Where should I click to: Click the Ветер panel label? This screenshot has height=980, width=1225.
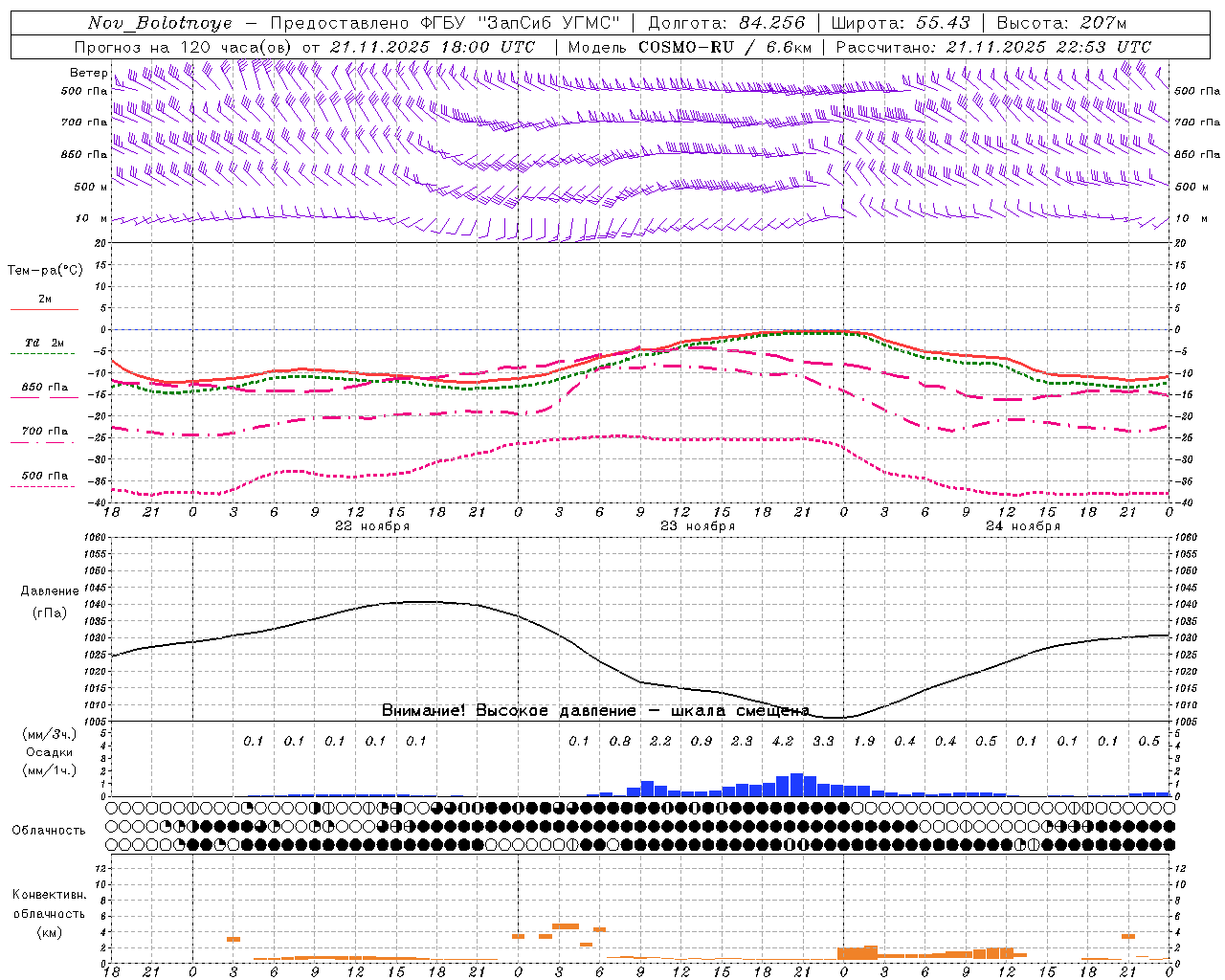[88, 73]
